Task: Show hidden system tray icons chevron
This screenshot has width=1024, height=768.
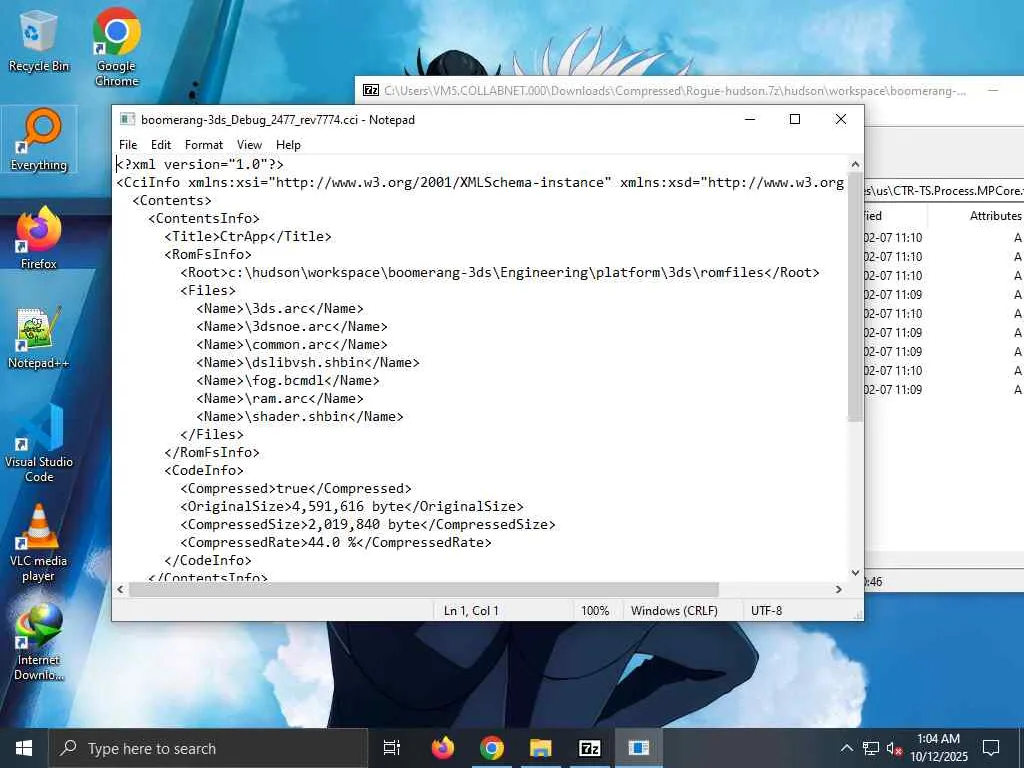Action: 846,748
